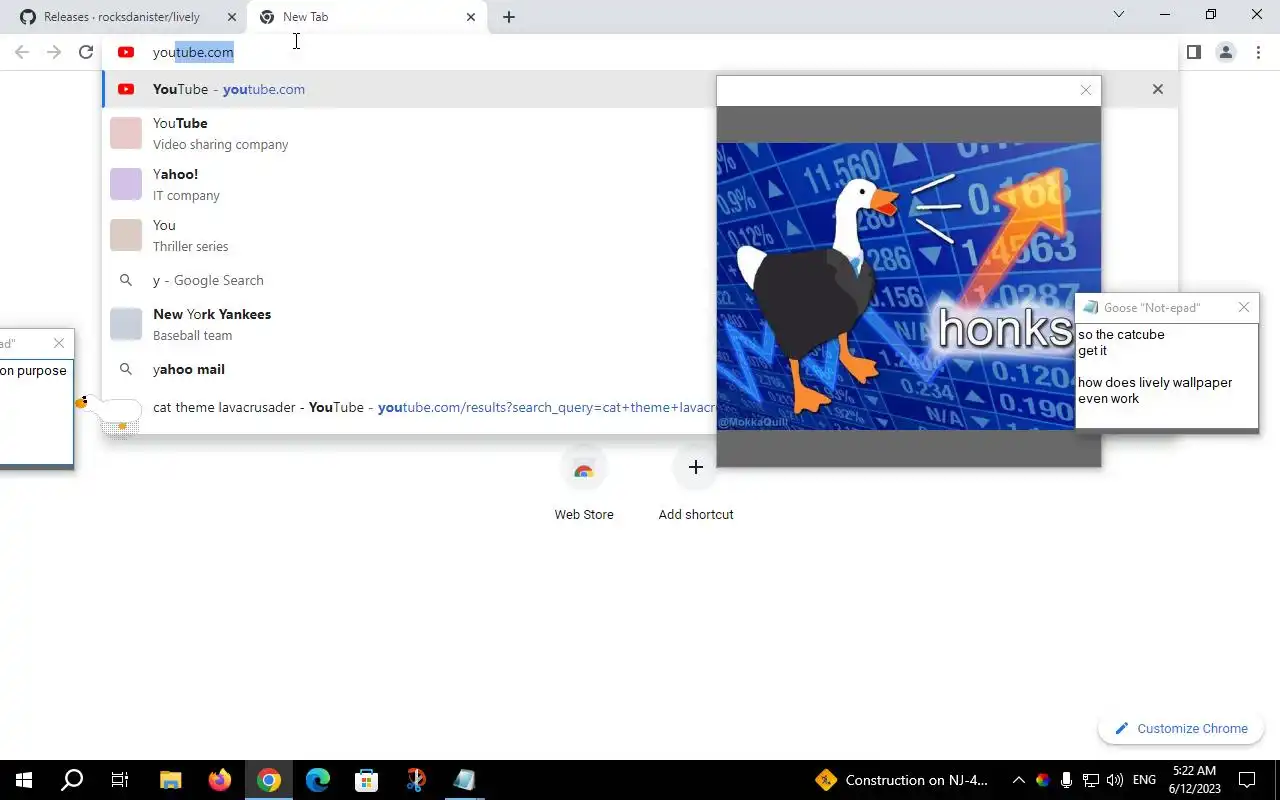Launch Firefox from the taskbar
Image resolution: width=1280 pixels, height=800 pixels.
tap(220, 780)
